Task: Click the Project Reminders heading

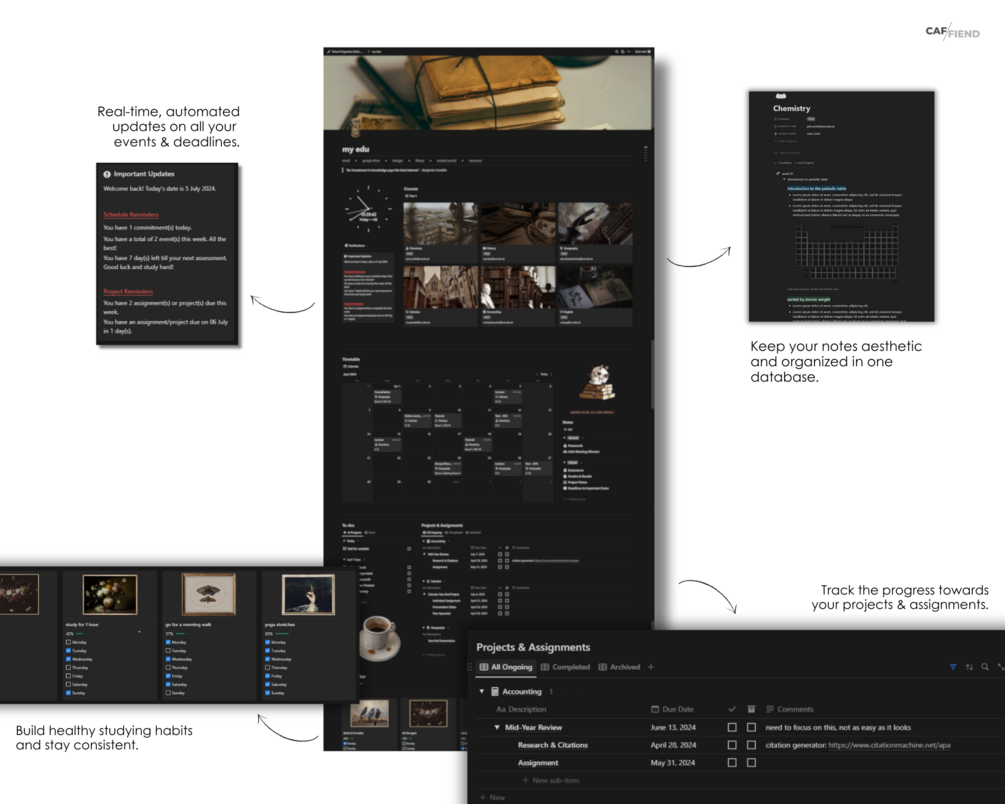Action: point(128,291)
